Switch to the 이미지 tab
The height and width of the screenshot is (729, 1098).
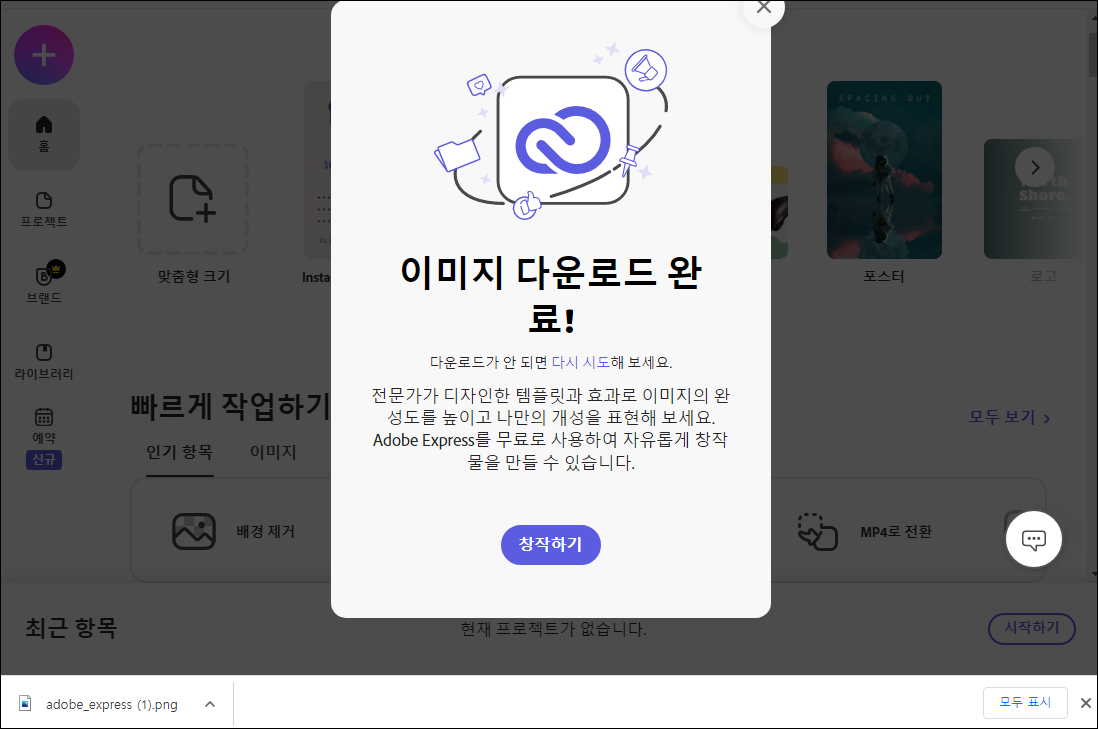273,452
